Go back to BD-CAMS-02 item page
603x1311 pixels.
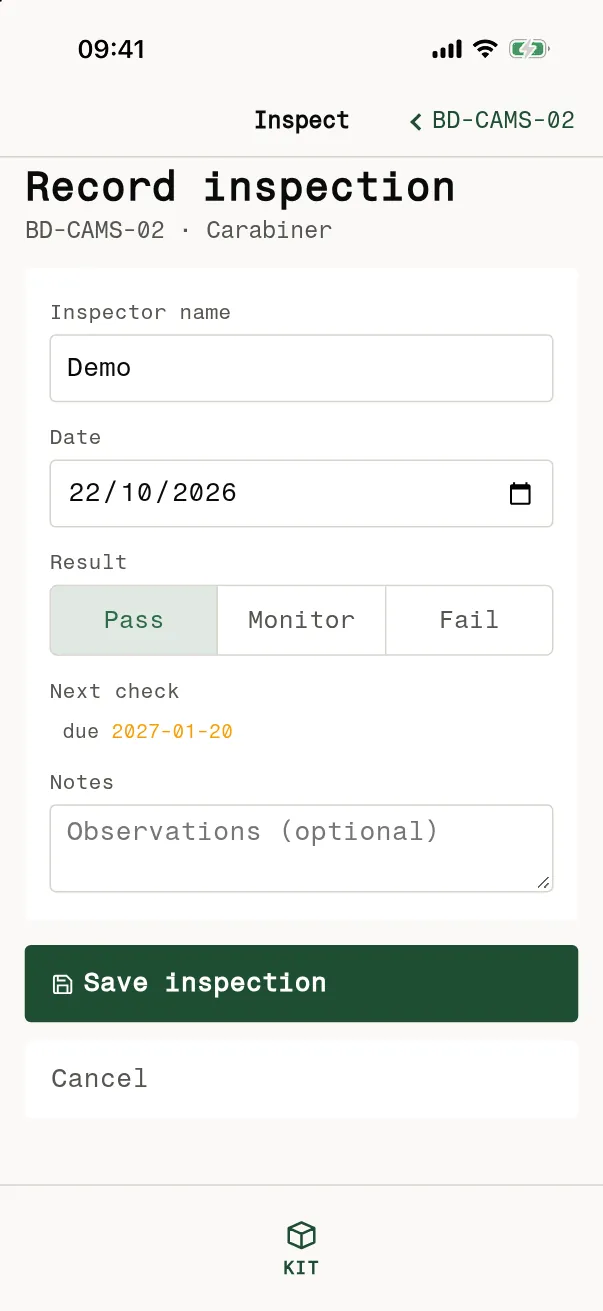point(492,121)
